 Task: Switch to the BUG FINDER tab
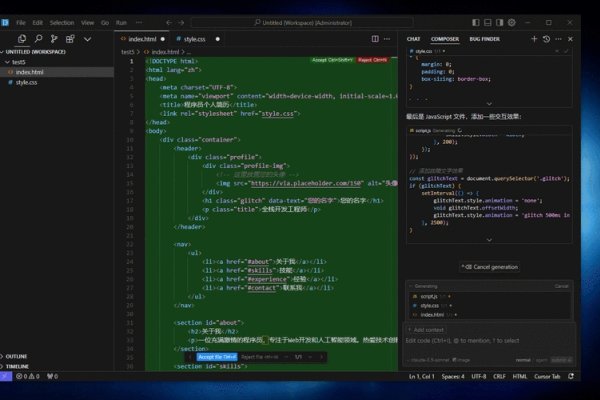(x=485, y=38)
